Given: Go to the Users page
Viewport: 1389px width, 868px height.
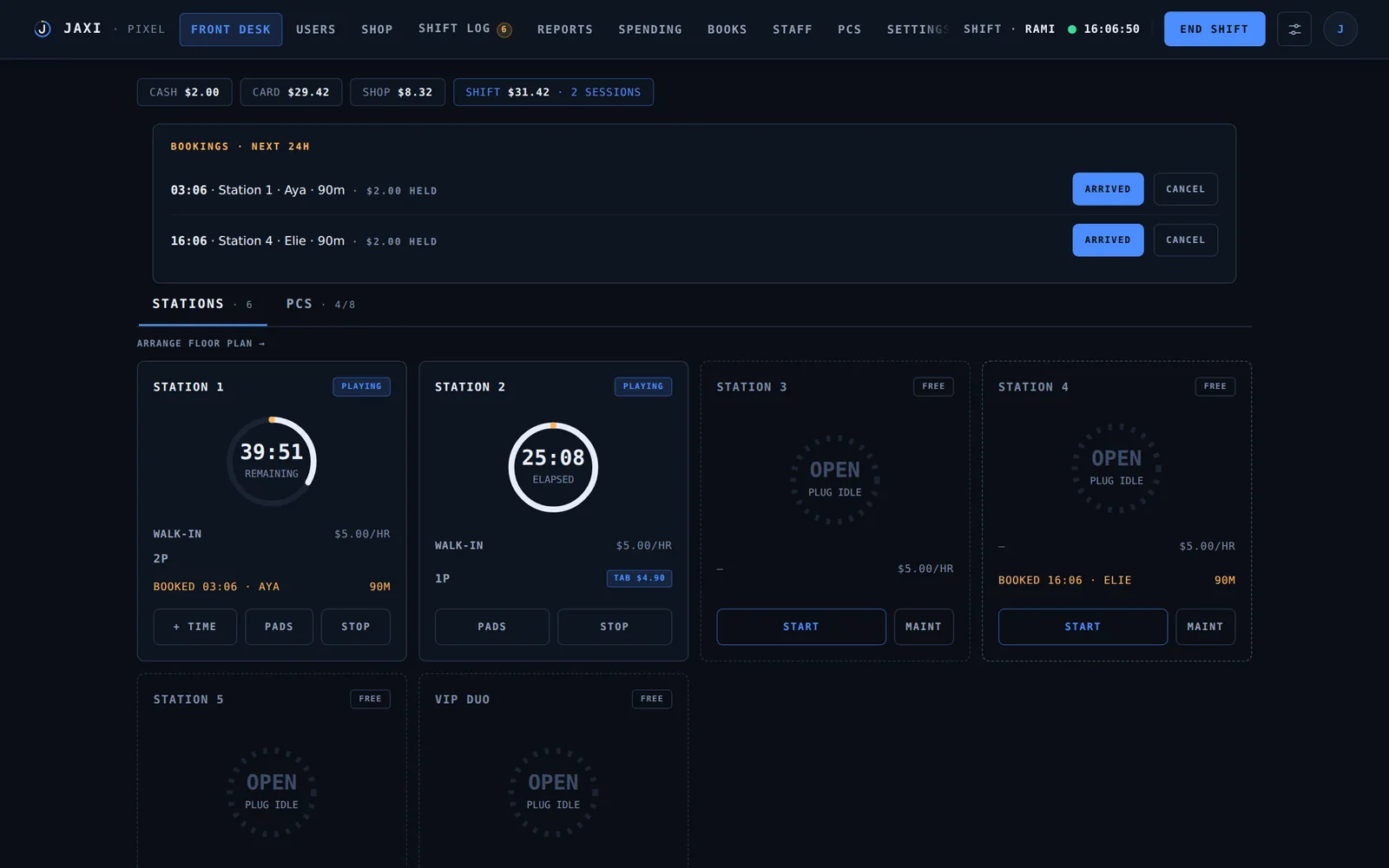Looking at the screenshot, I should click(315, 30).
